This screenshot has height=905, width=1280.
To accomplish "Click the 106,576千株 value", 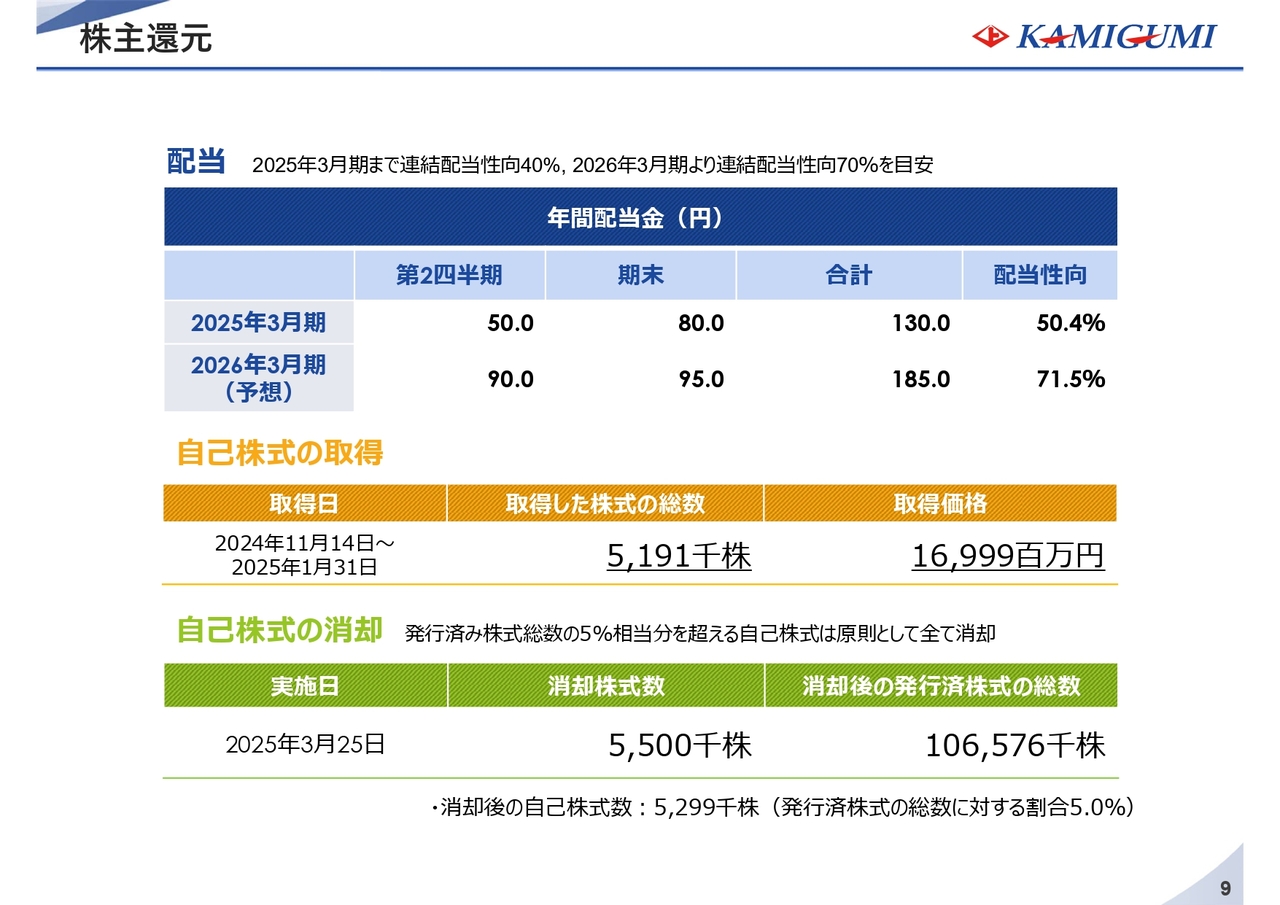I will (x=1014, y=745).
